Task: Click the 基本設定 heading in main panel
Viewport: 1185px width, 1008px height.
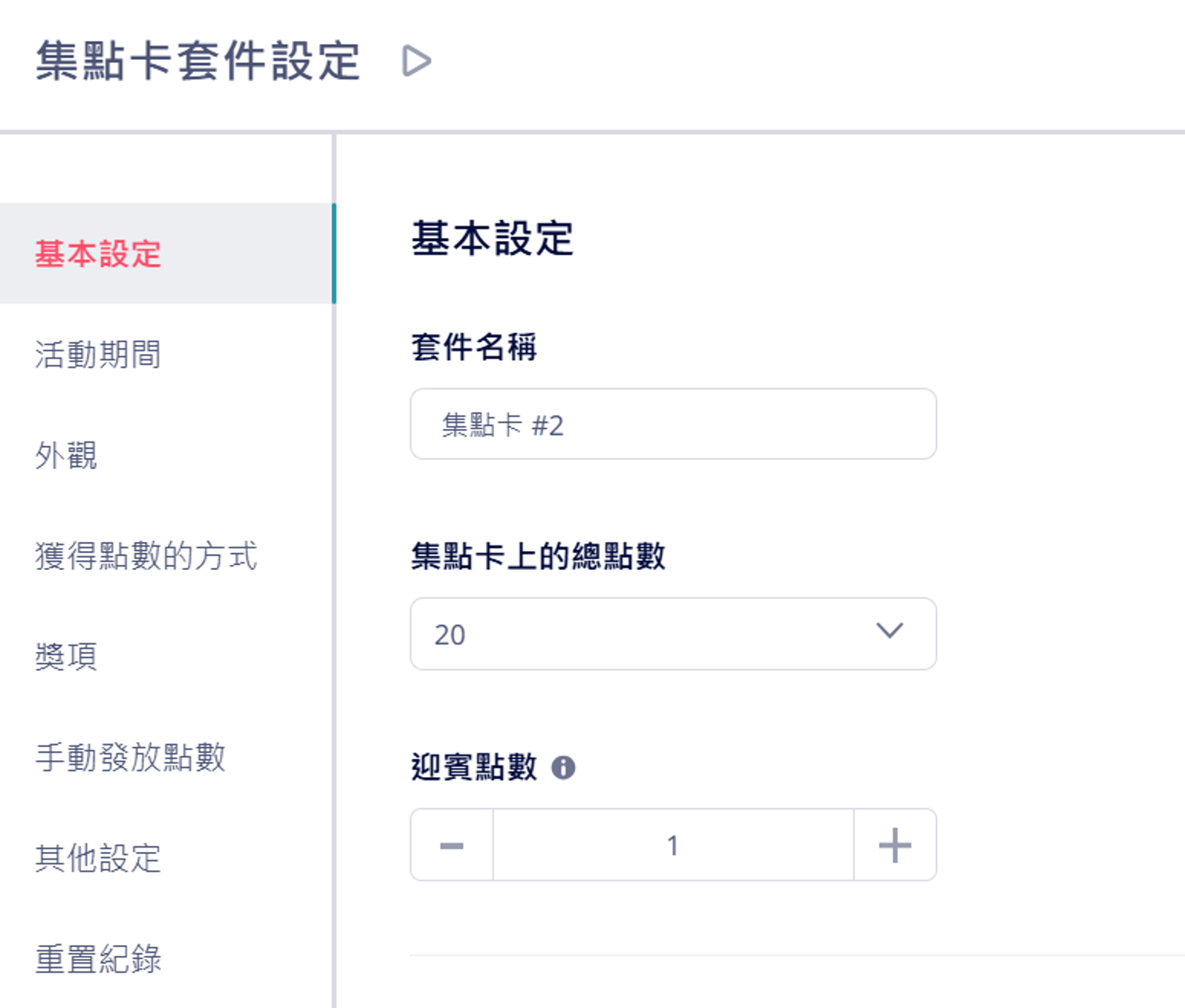Action: tap(492, 238)
